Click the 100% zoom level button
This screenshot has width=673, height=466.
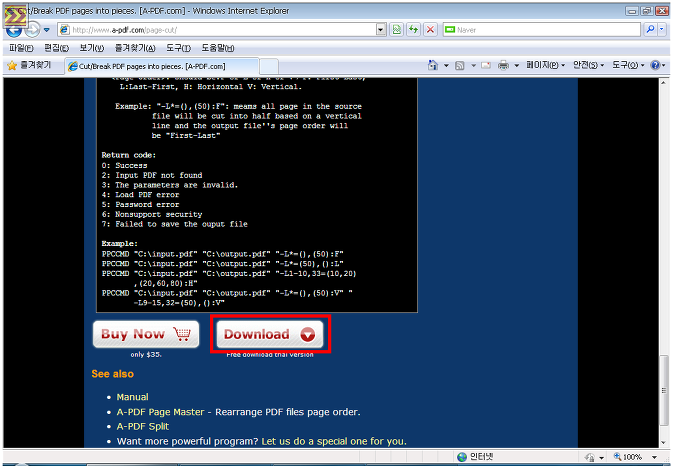click(x=628, y=457)
